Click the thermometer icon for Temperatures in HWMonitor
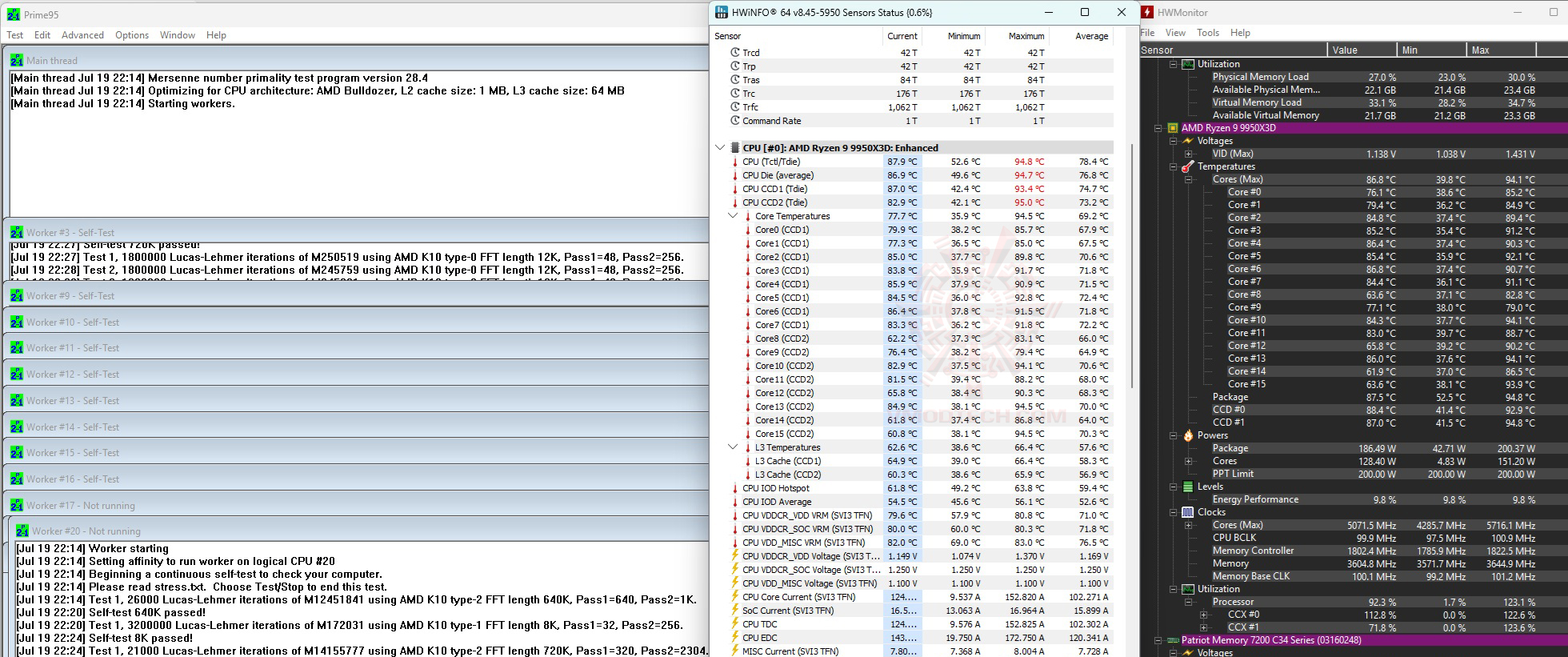Screen dimensions: 1568x657 point(1188,166)
